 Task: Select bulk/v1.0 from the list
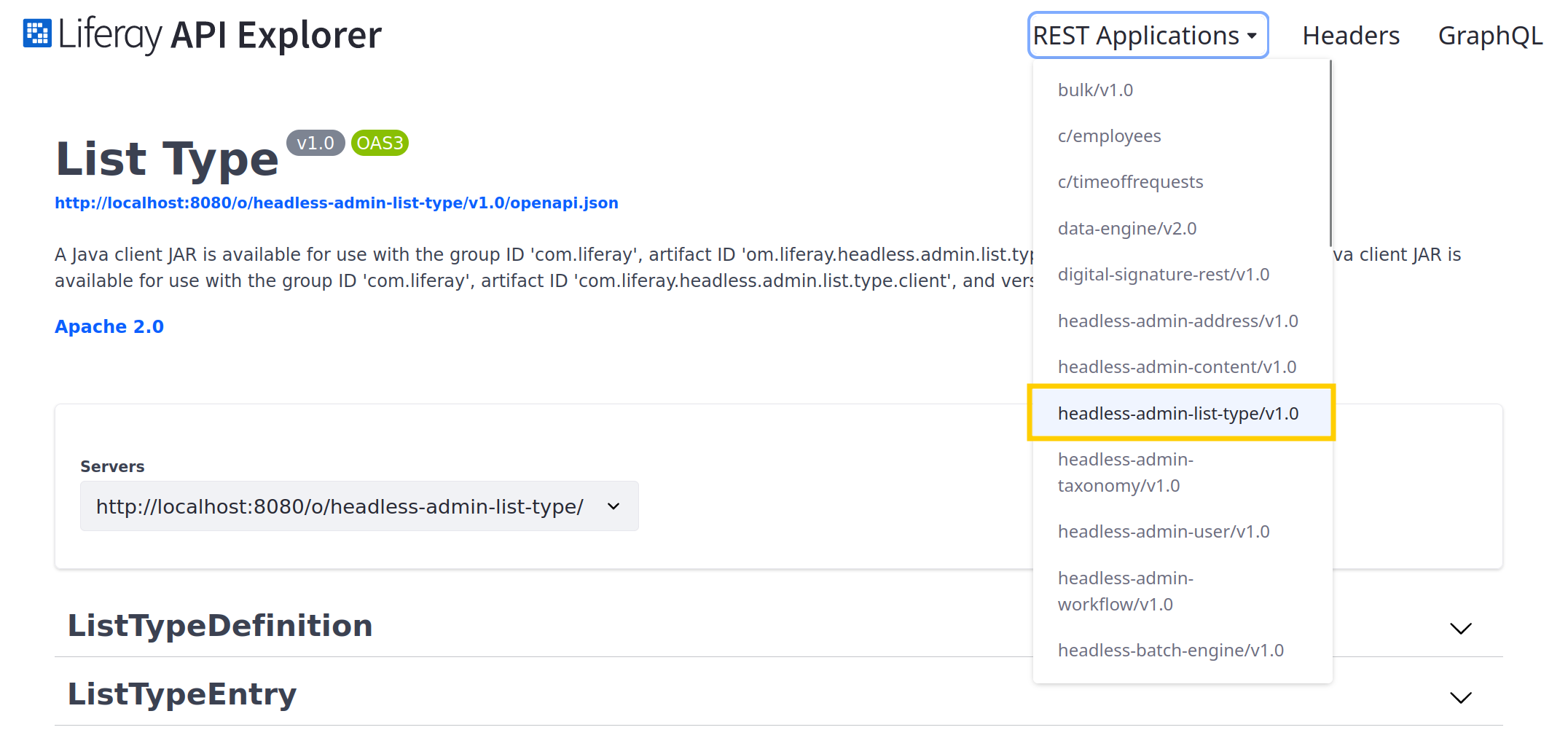pos(1183,90)
